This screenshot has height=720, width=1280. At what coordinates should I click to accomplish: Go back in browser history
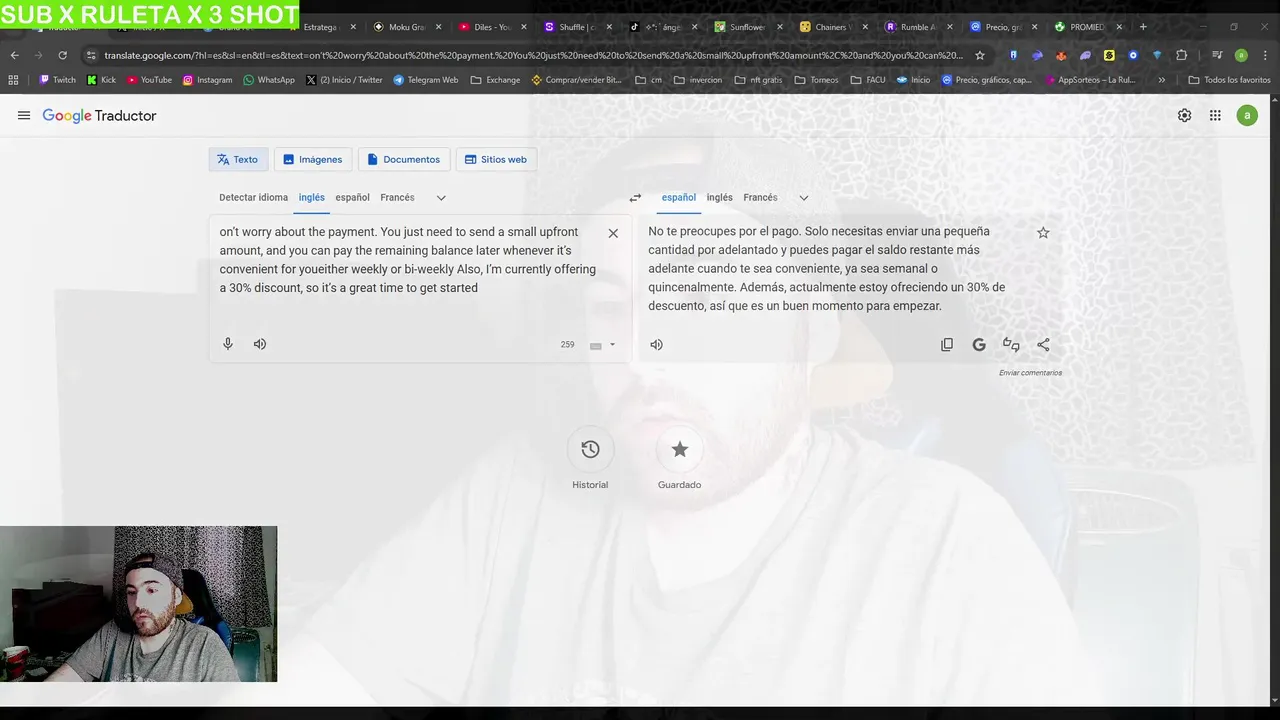click(x=14, y=55)
